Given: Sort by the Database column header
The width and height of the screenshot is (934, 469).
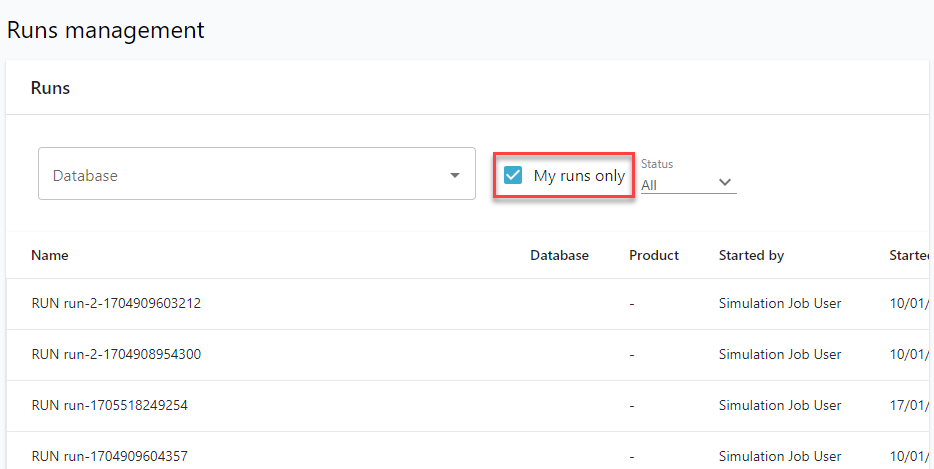Looking at the screenshot, I should (x=559, y=255).
